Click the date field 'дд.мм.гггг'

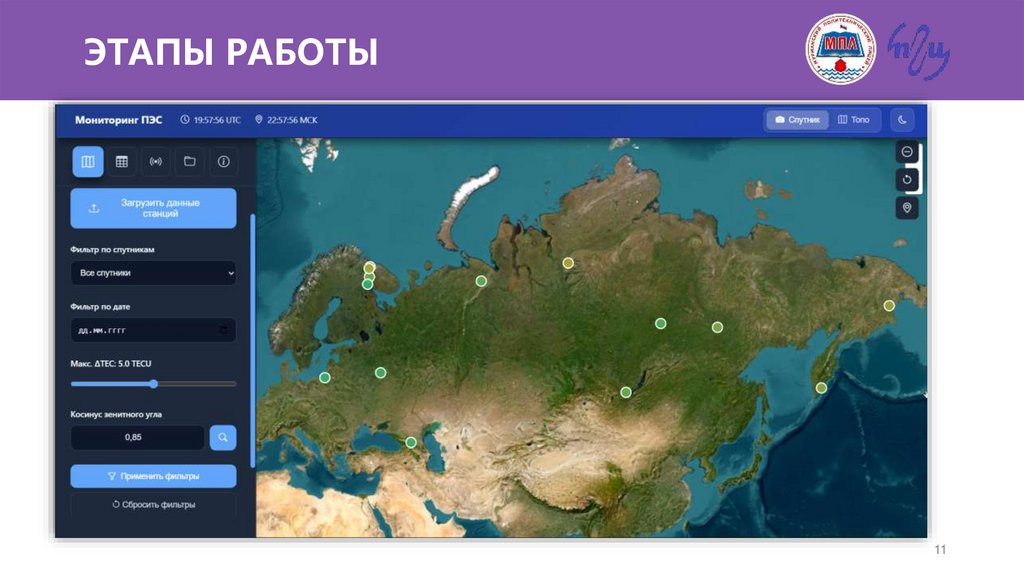click(x=153, y=330)
